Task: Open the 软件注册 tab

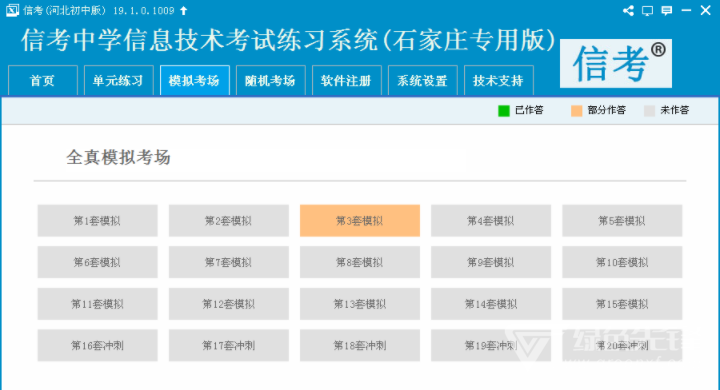Action: (347, 81)
